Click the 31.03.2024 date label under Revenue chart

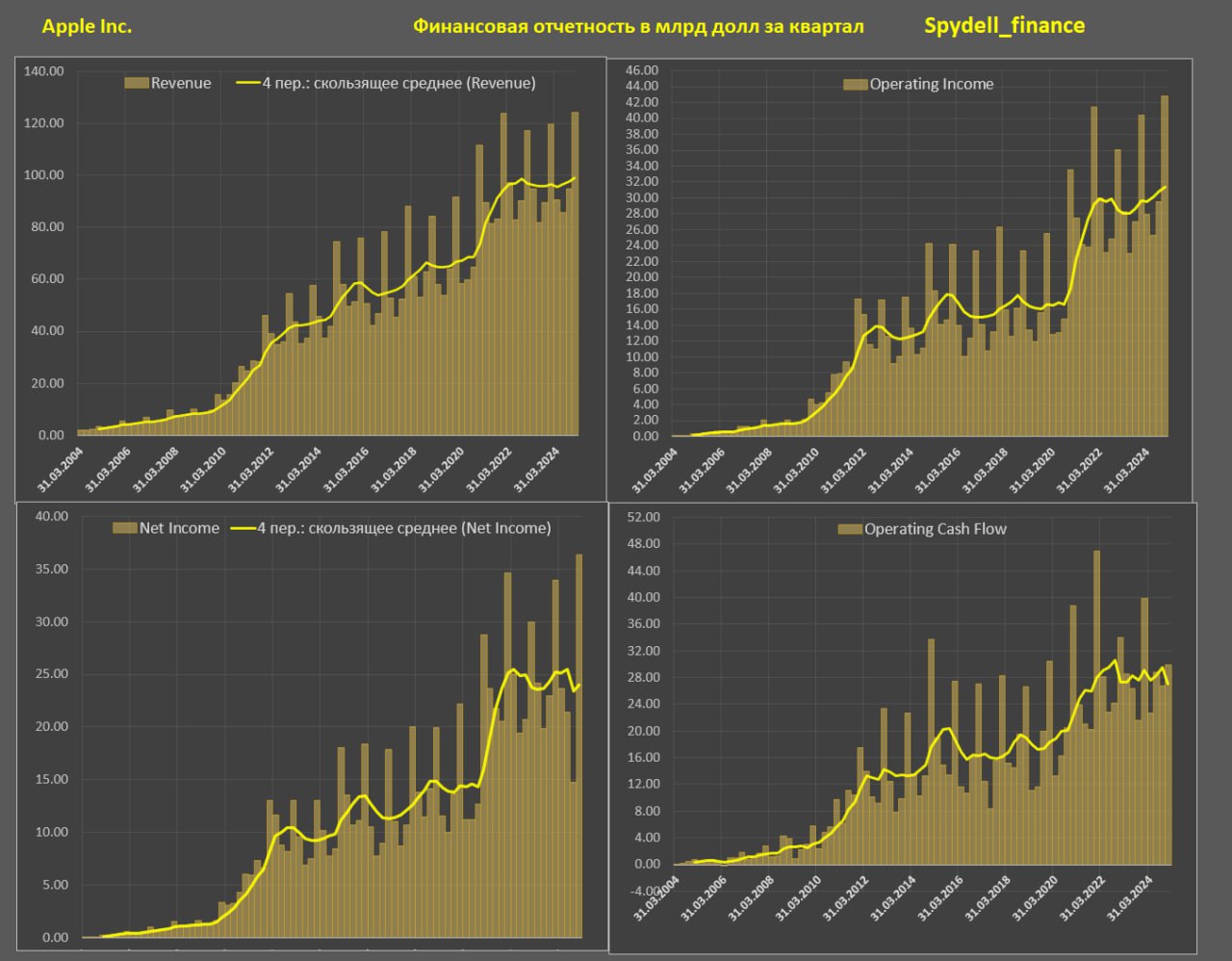(x=537, y=471)
